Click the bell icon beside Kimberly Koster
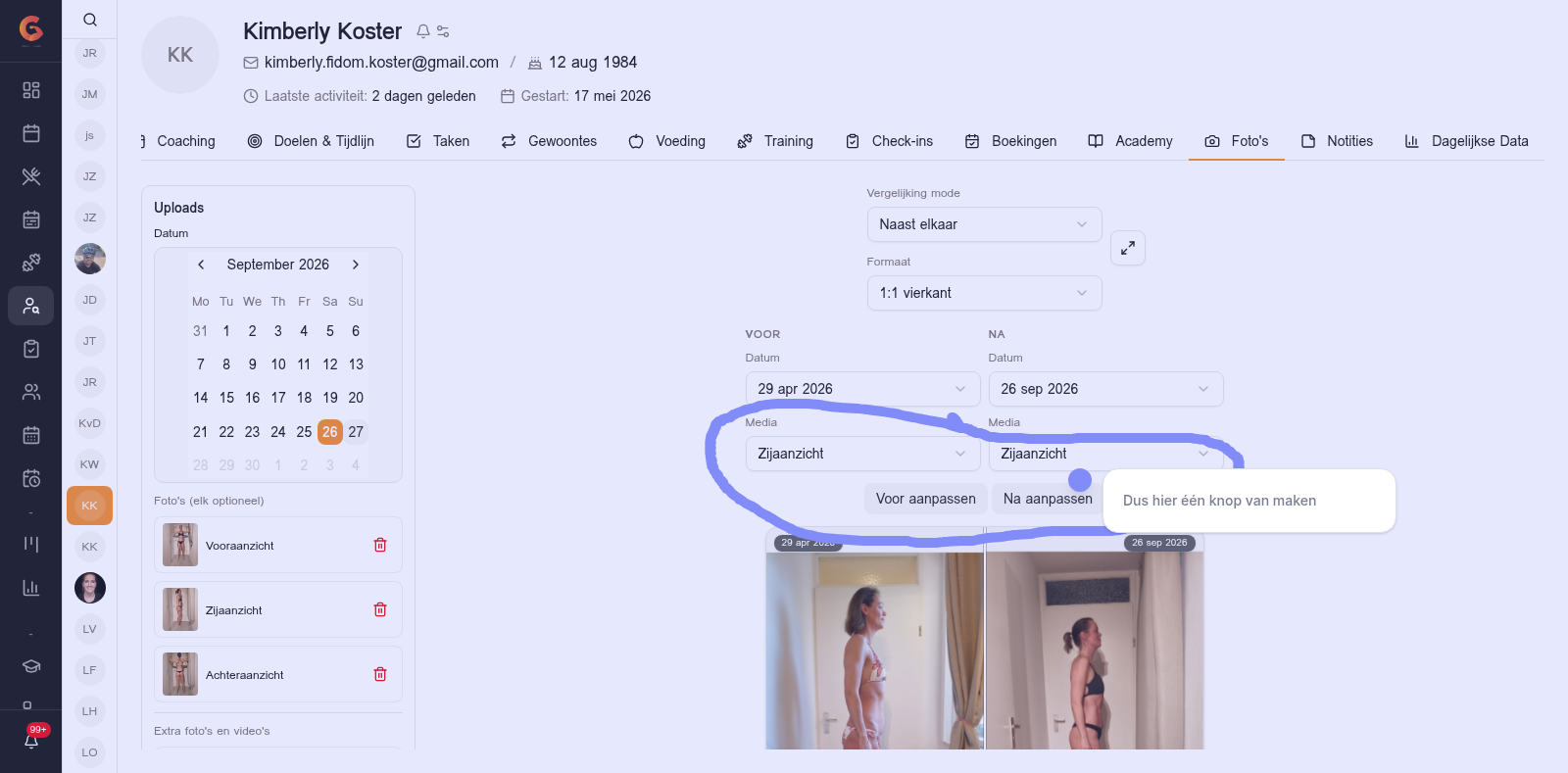The width and height of the screenshot is (1568, 773). pyautogui.click(x=423, y=31)
